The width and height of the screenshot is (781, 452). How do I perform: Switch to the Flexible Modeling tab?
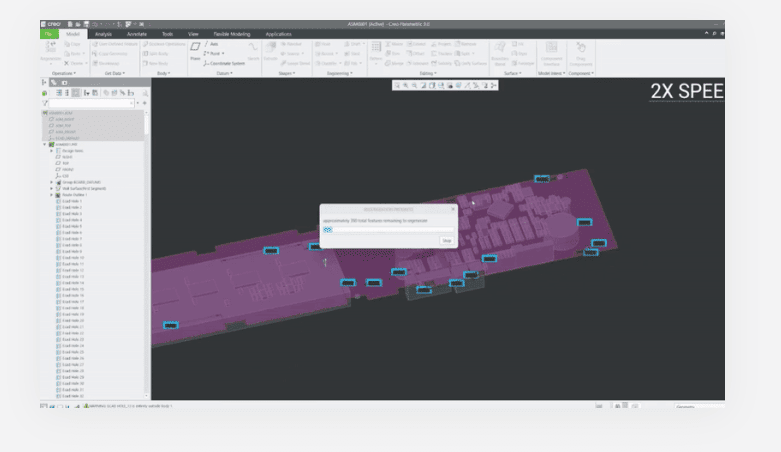point(232,34)
